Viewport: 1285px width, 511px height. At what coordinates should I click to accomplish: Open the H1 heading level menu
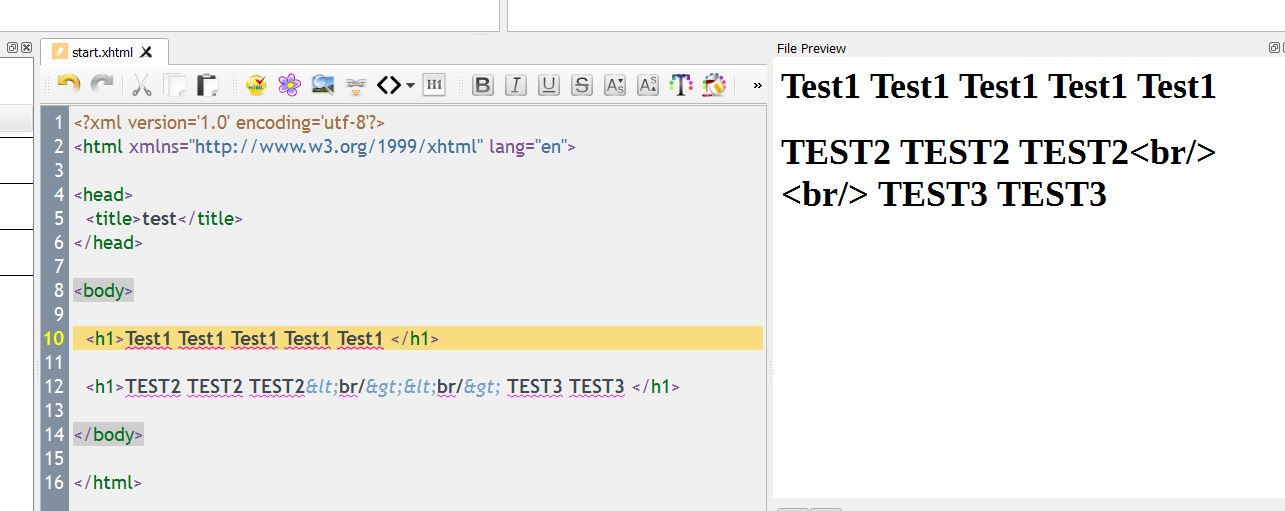pos(434,85)
